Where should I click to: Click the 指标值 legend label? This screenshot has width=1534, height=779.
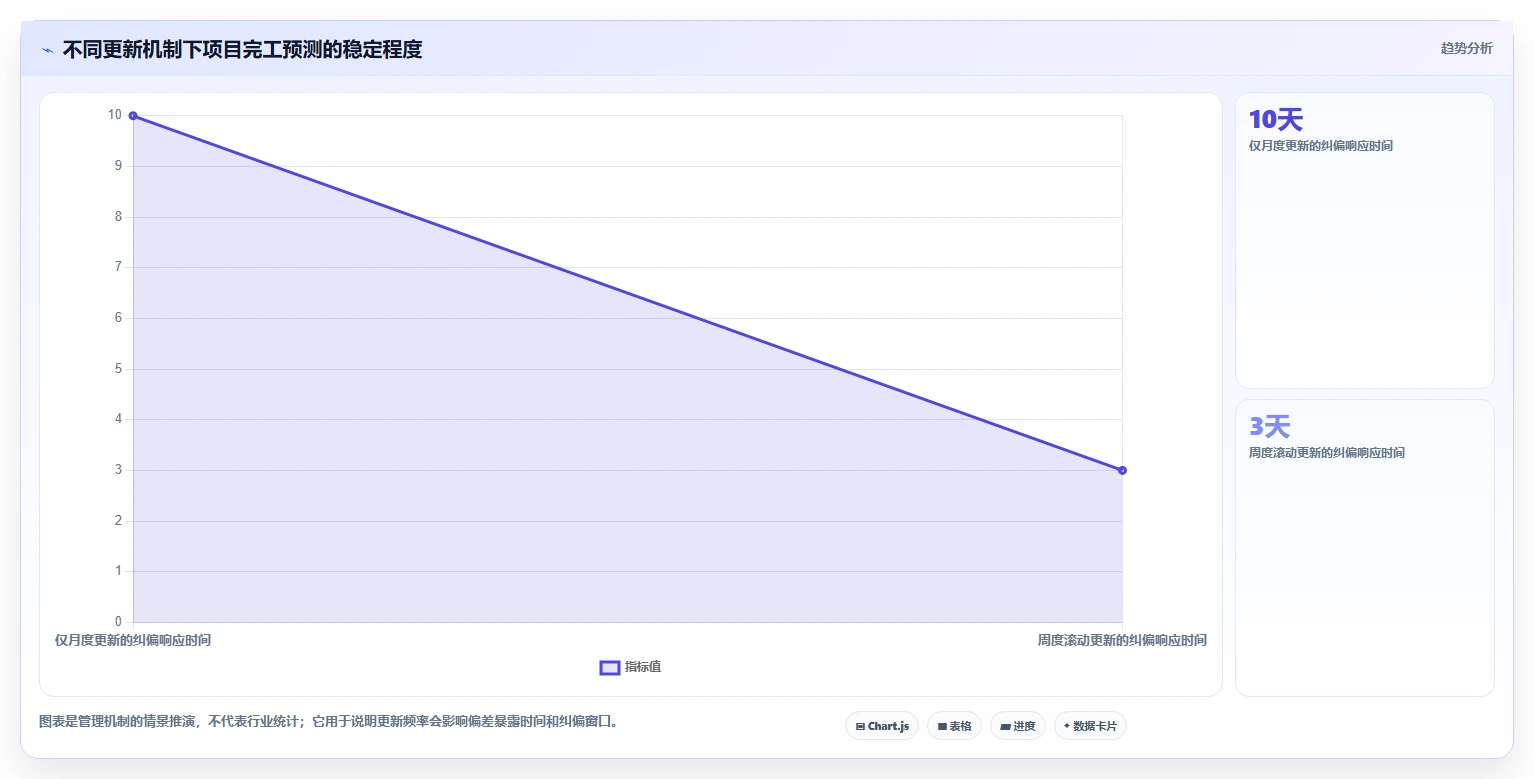tap(643, 668)
